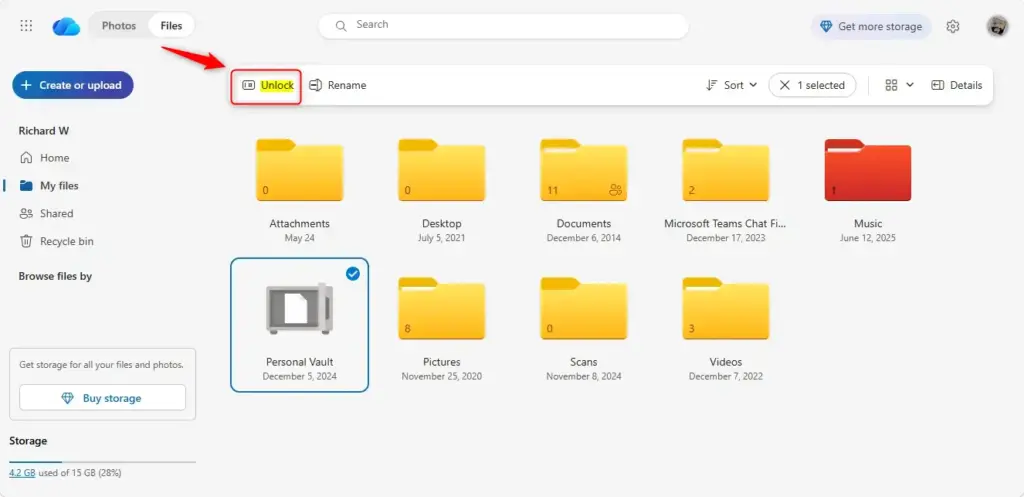Open the settings gear icon
This screenshot has height=497, width=1024.
pyautogui.click(x=952, y=26)
